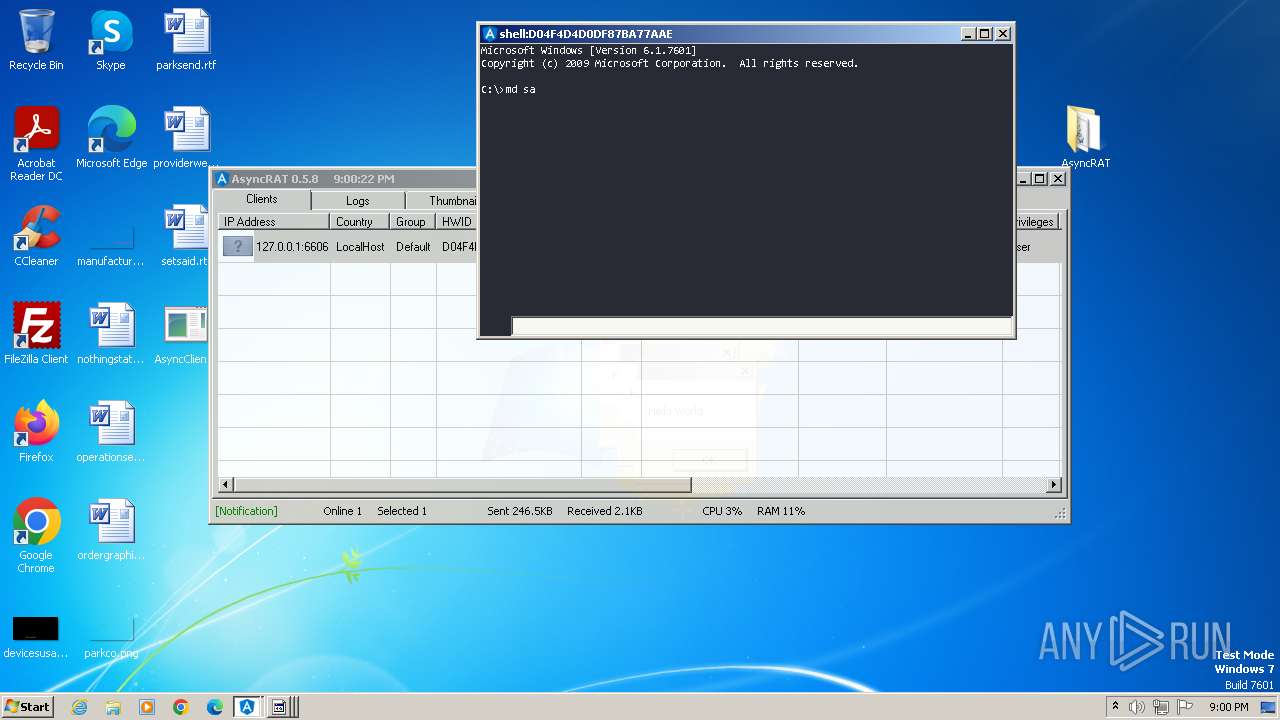Click the Received 2.1KB status text
The width and height of the screenshot is (1280, 720).
pyautogui.click(x=605, y=511)
